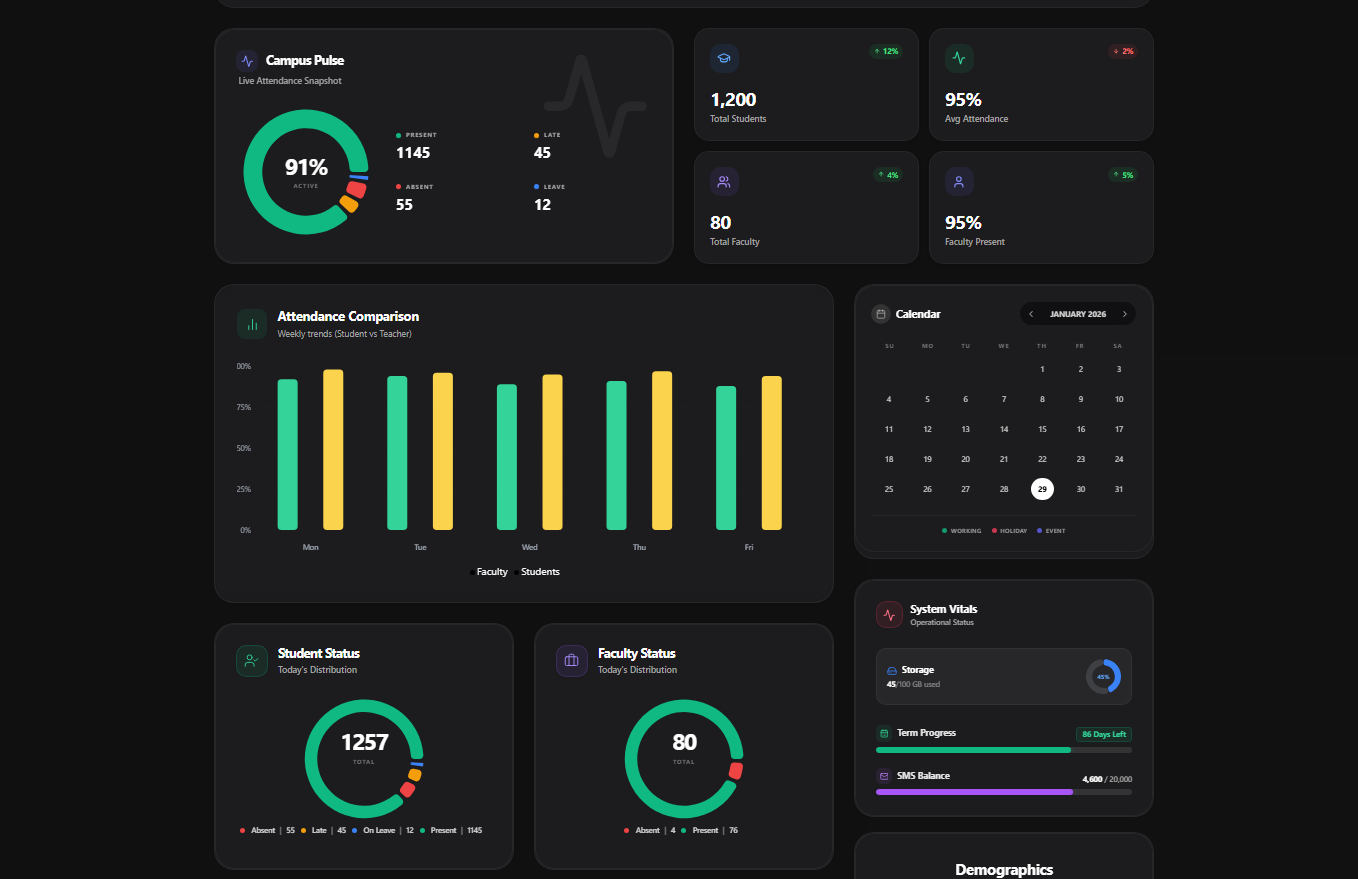
Task: Click the Campus Pulse activity icon
Action: coord(246,60)
